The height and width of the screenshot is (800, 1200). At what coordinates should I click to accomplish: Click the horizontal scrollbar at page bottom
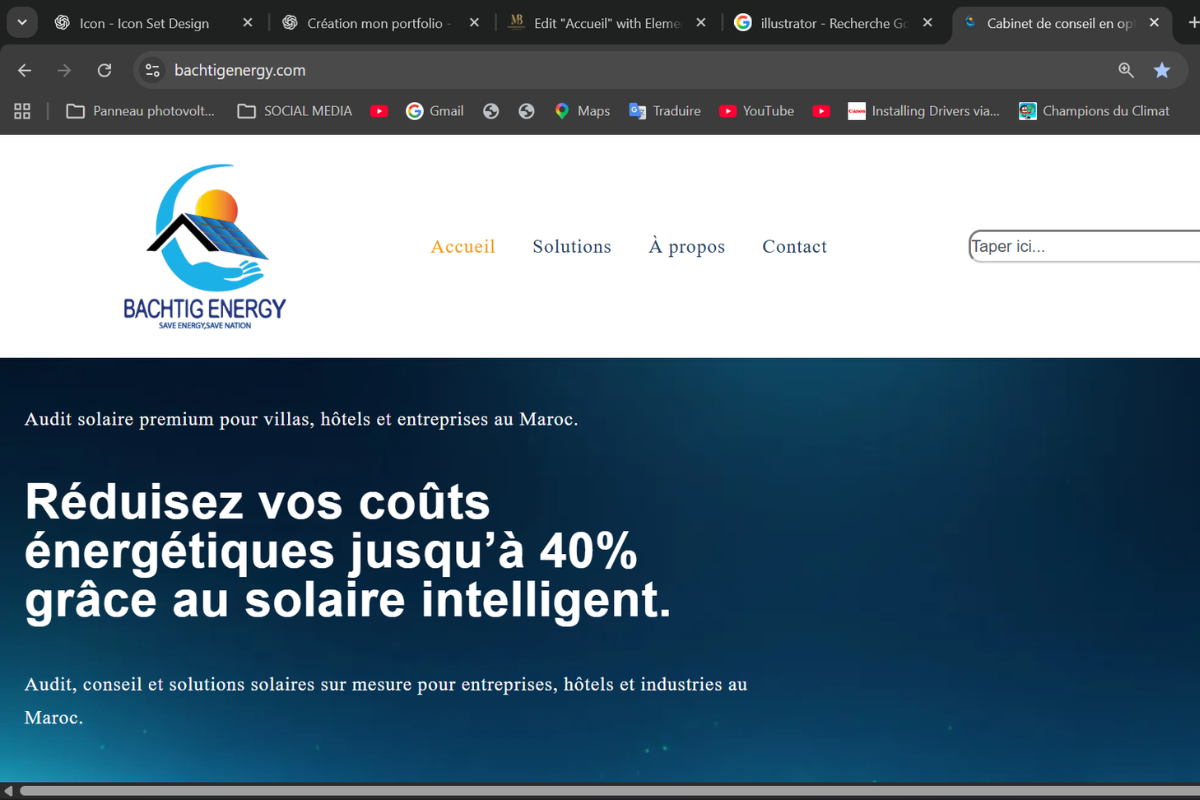[x=610, y=791]
